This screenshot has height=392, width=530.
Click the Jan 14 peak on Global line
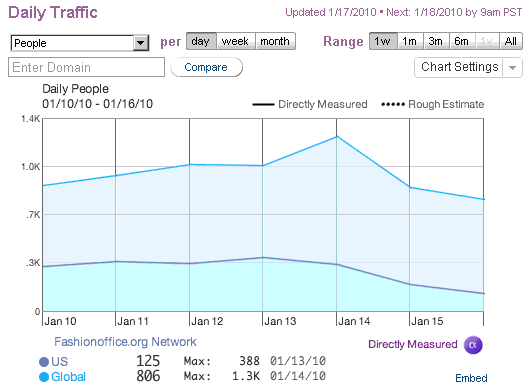(x=336, y=137)
